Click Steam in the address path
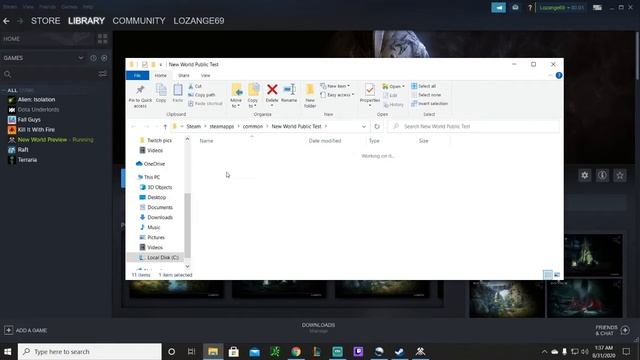This screenshot has height=360, width=640. click(193, 127)
